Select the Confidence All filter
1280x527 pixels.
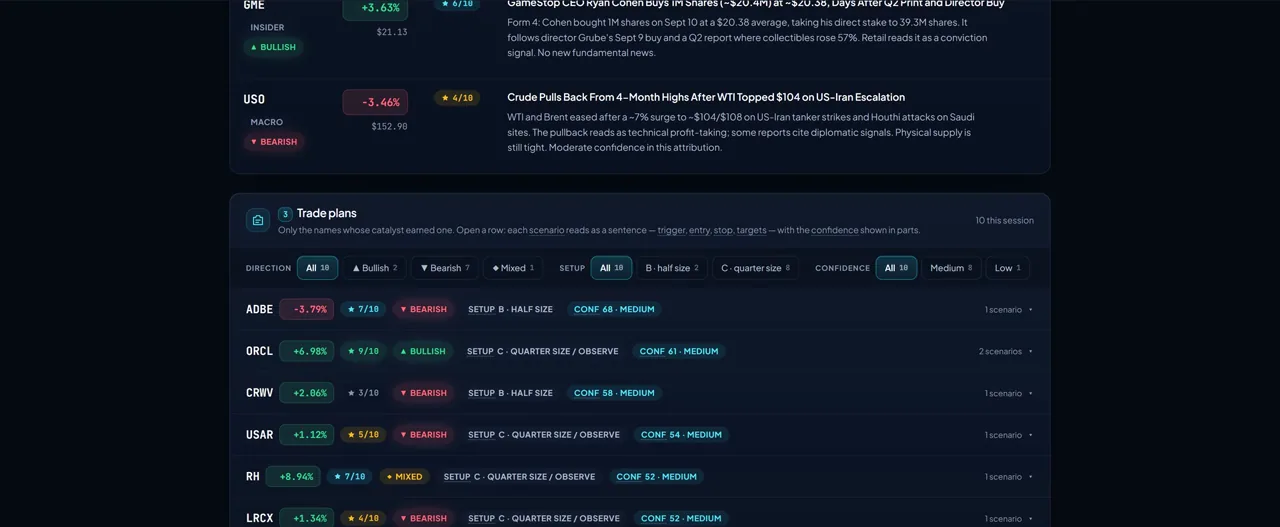click(x=896, y=268)
